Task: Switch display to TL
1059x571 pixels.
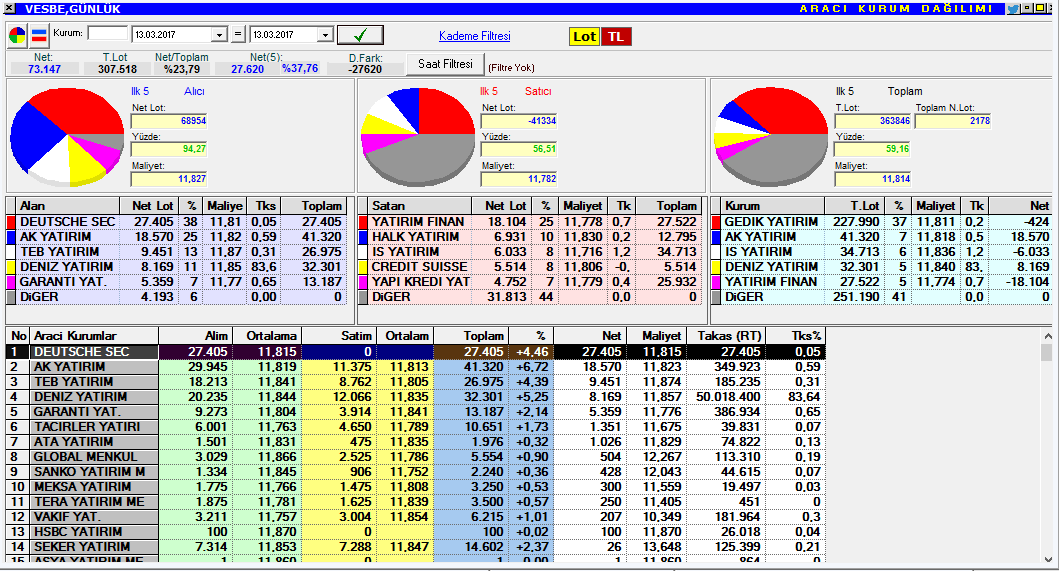Action: (616, 36)
